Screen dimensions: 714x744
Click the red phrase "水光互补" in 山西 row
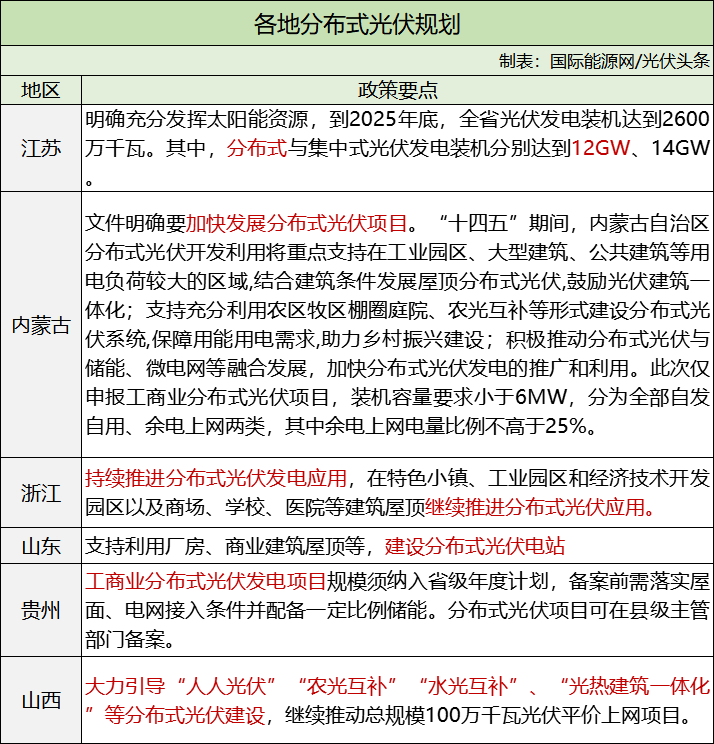468,686
